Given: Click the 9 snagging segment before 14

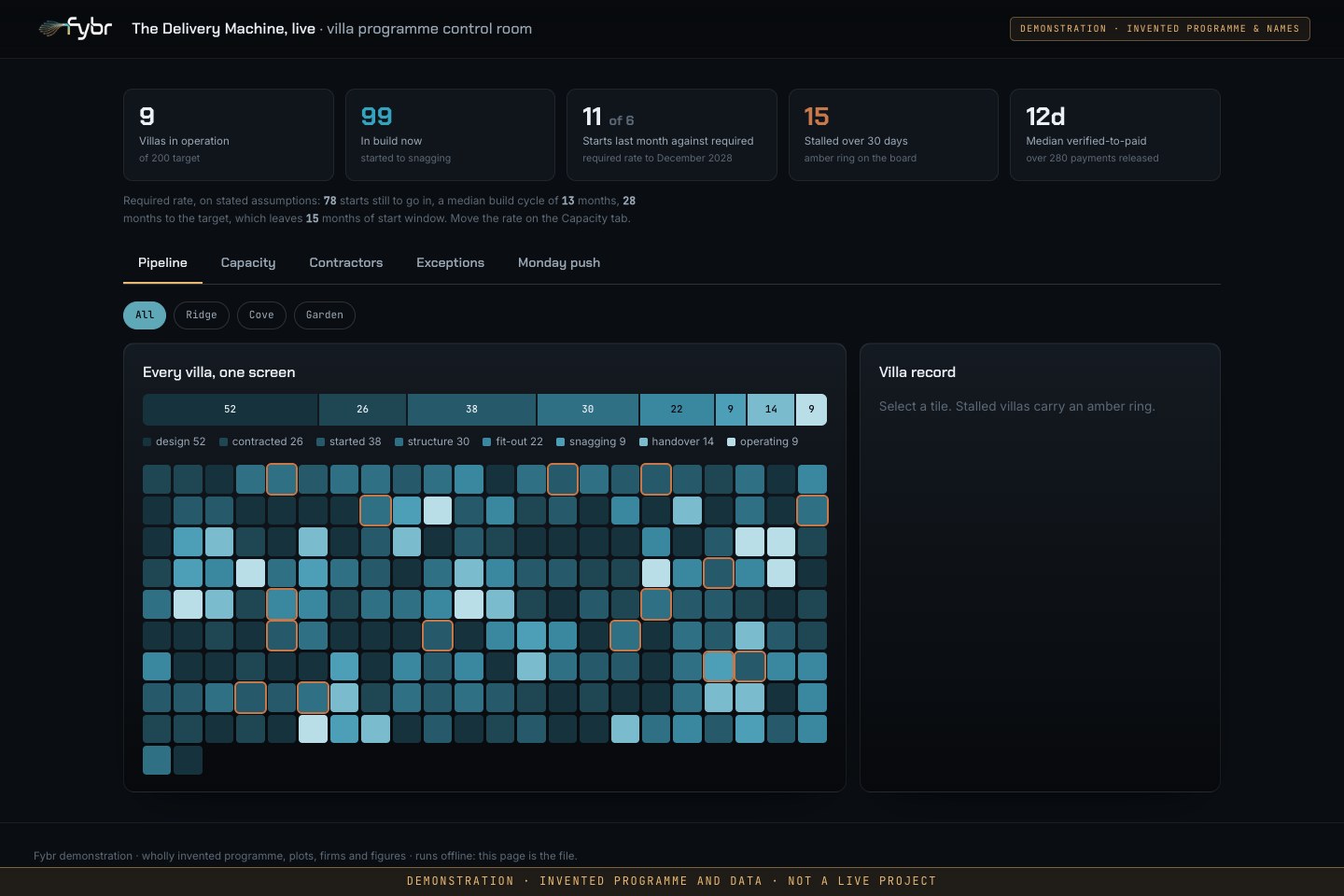Looking at the screenshot, I should pos(731,410).
